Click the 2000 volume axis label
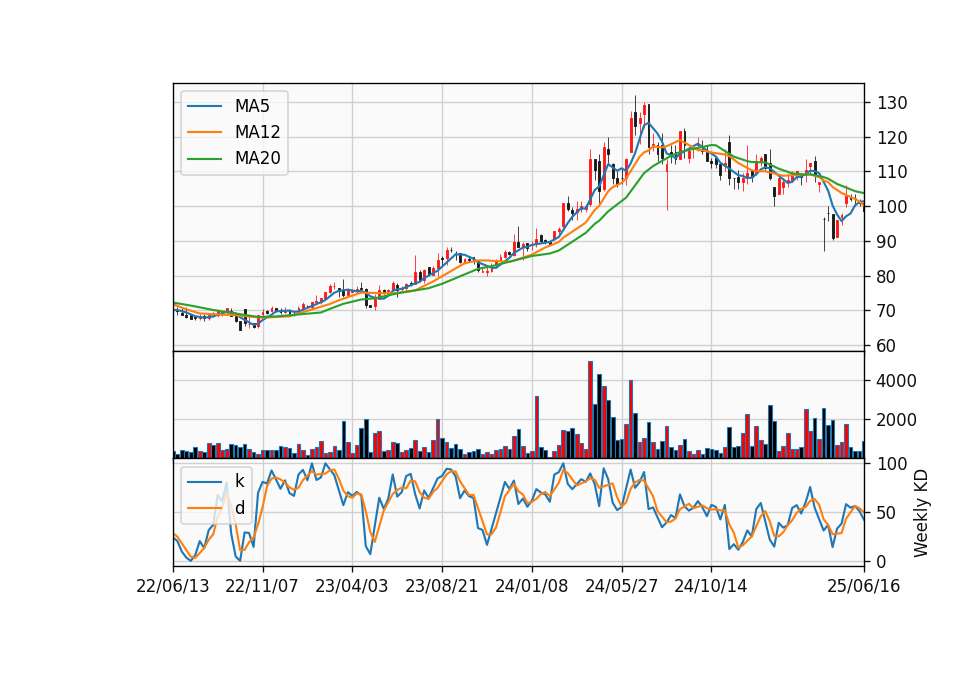 pos(897,420)
